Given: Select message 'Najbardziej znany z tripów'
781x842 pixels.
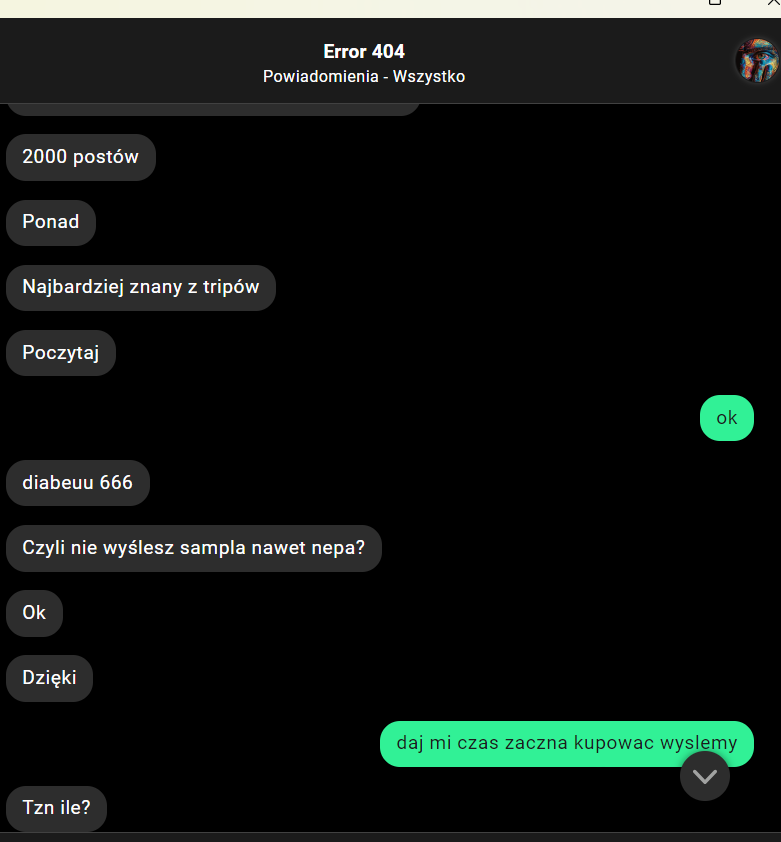Looking at the screenshot, I should coord(141,287).
